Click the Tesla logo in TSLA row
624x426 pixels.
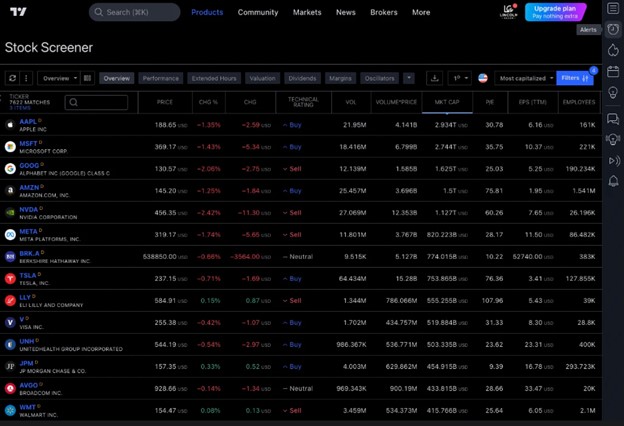(x=10, y=279)
